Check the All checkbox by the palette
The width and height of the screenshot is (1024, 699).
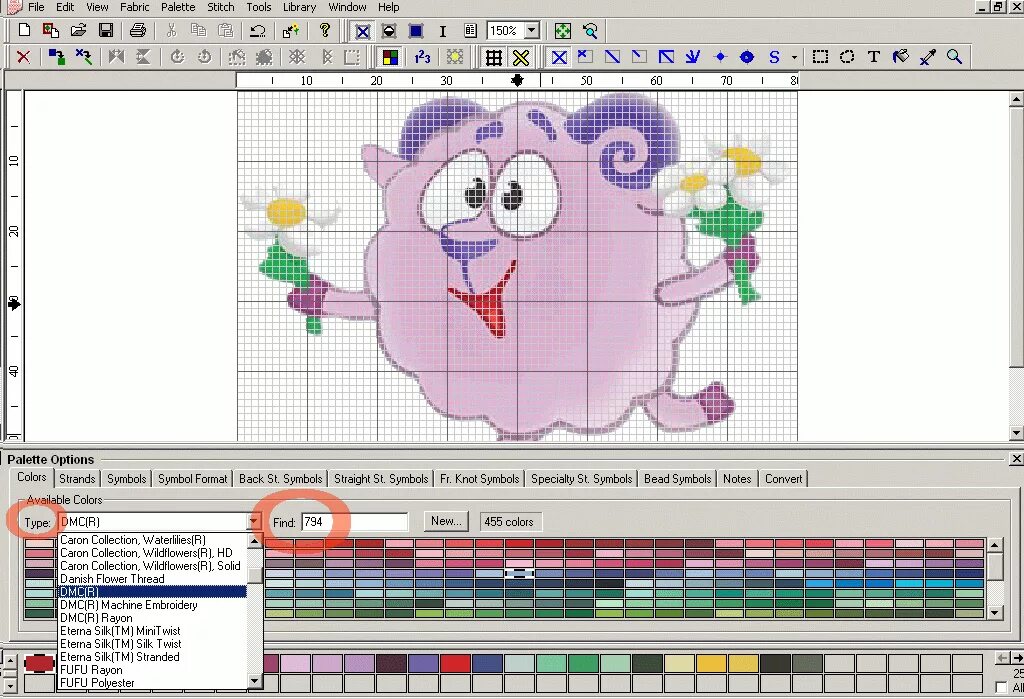pyautogui.click(x=1001, y=687)
